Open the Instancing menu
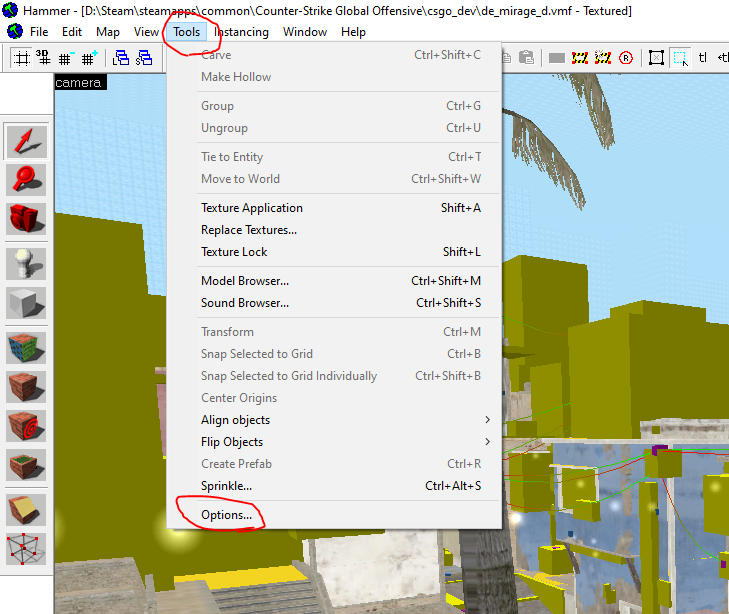Screen dimensions: 729x614 tap(241, 32)
